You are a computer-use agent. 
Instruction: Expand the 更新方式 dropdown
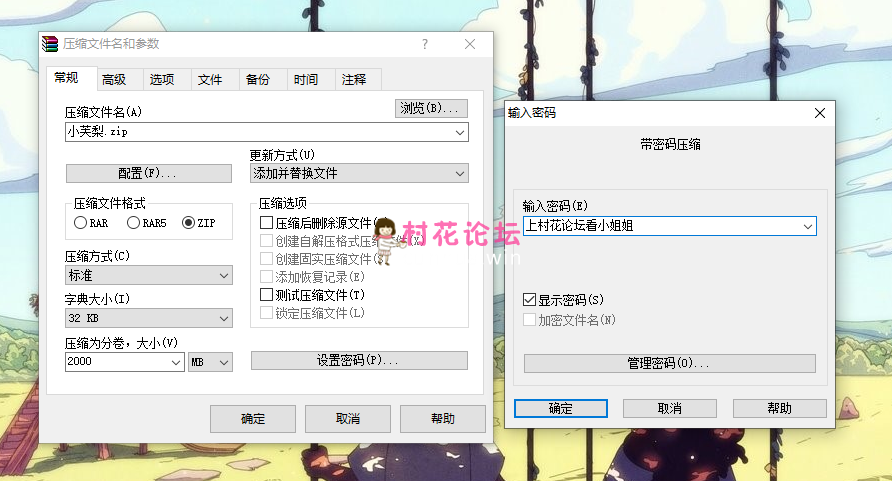point(460,173)
